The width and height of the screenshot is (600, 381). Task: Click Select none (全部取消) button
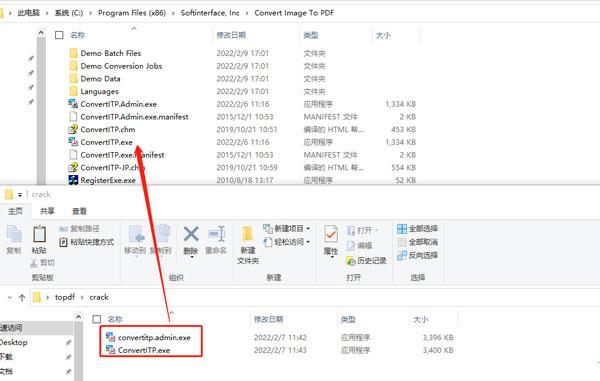point(417,242)
